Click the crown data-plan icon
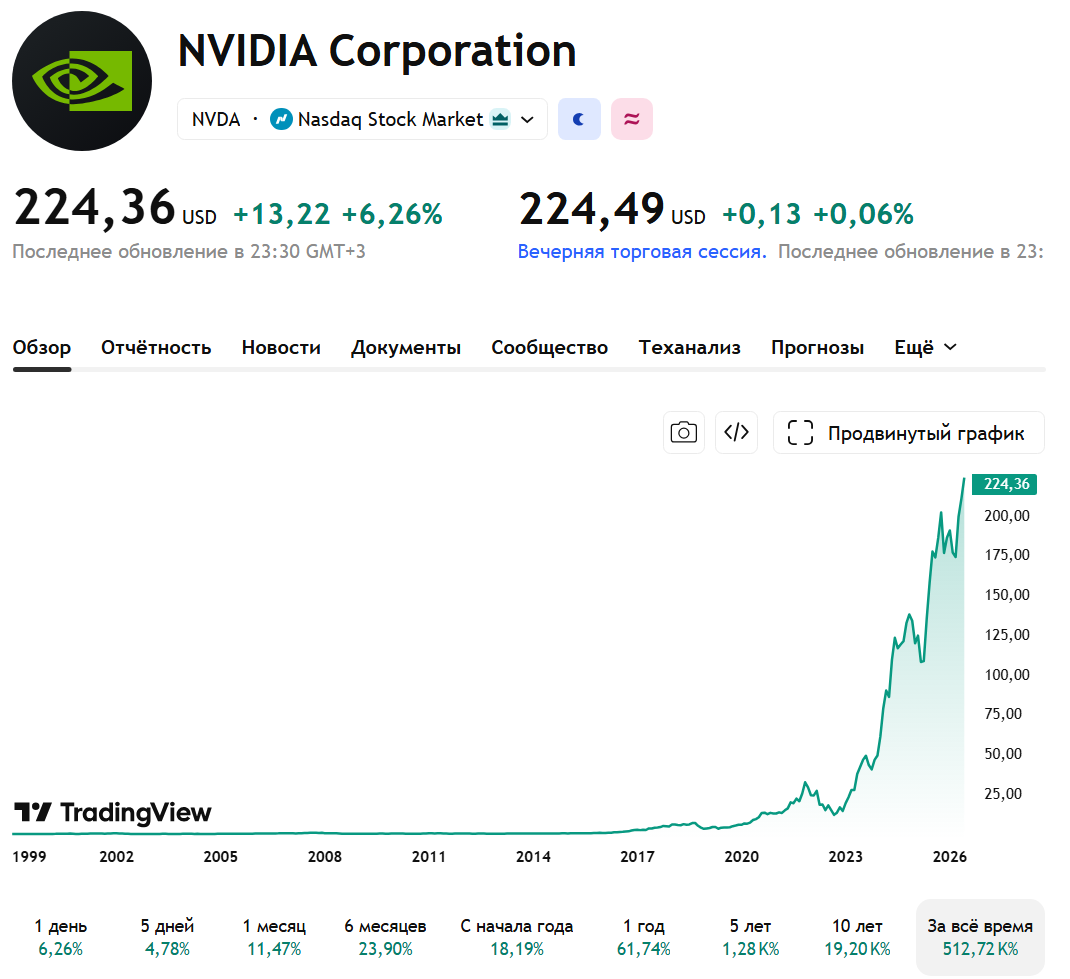Viewport: 1070px width, 979px height. tap(501, 119)
